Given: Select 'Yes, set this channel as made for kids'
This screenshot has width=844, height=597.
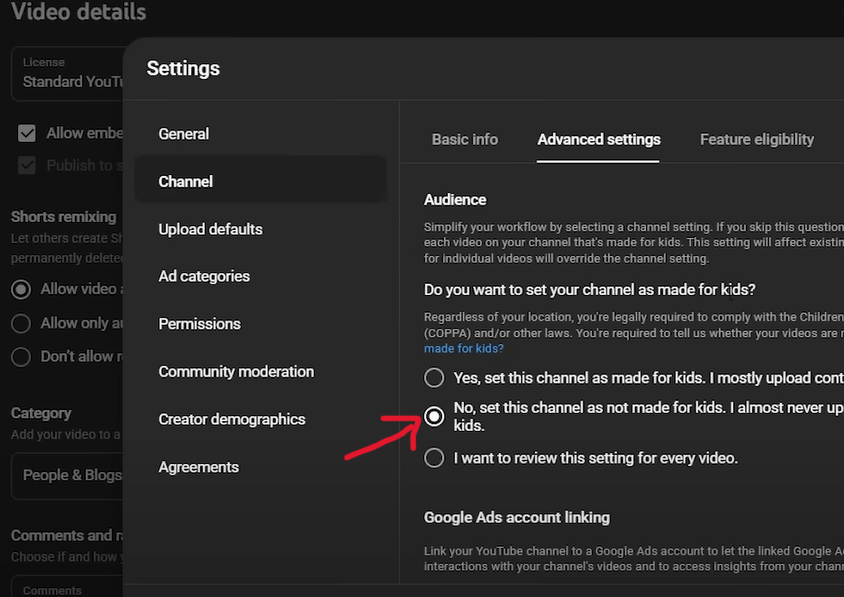Looking at the screenshot, I should [x=434, y=378].
